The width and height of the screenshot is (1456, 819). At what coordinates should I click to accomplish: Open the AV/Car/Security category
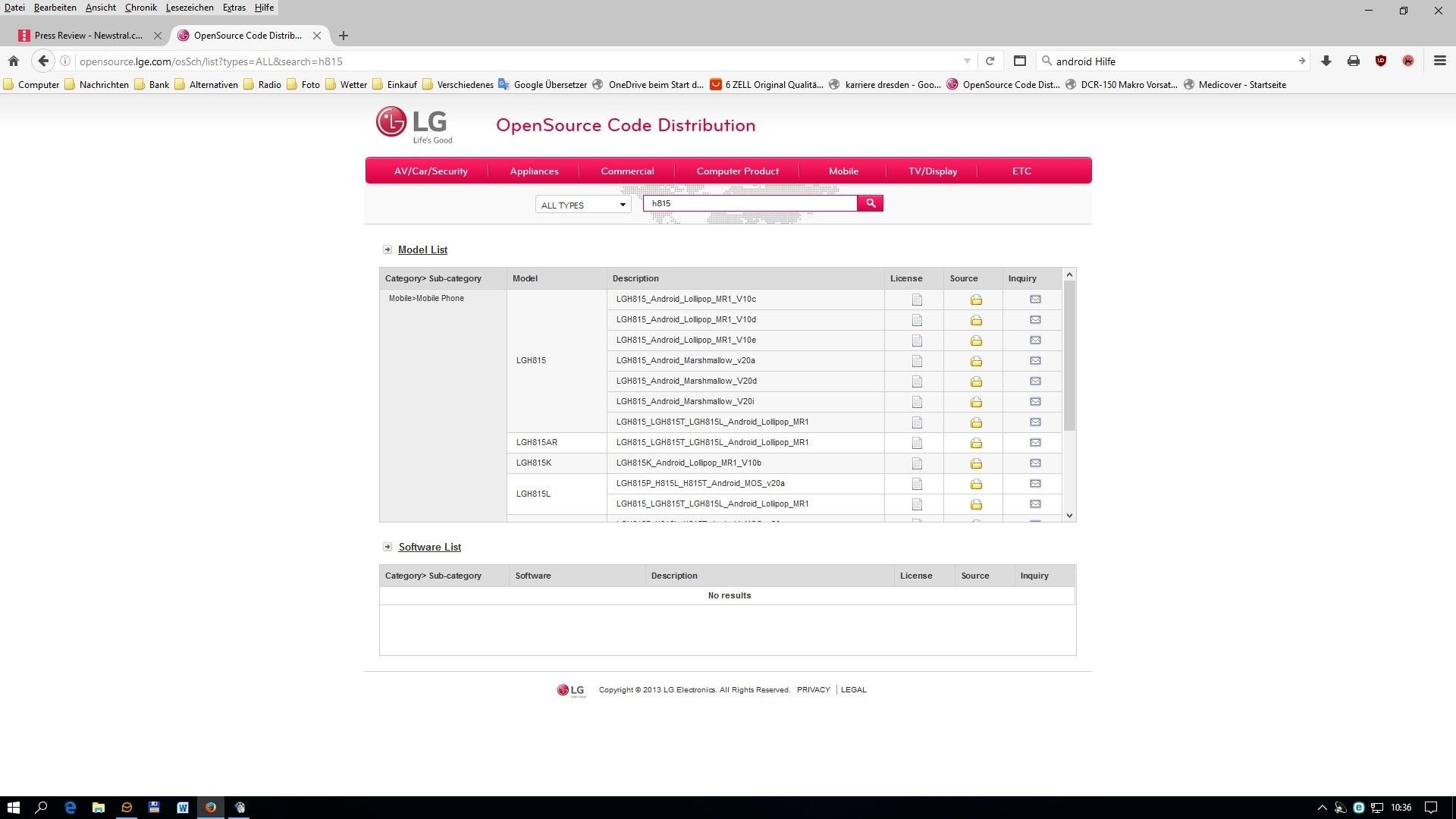431,171
